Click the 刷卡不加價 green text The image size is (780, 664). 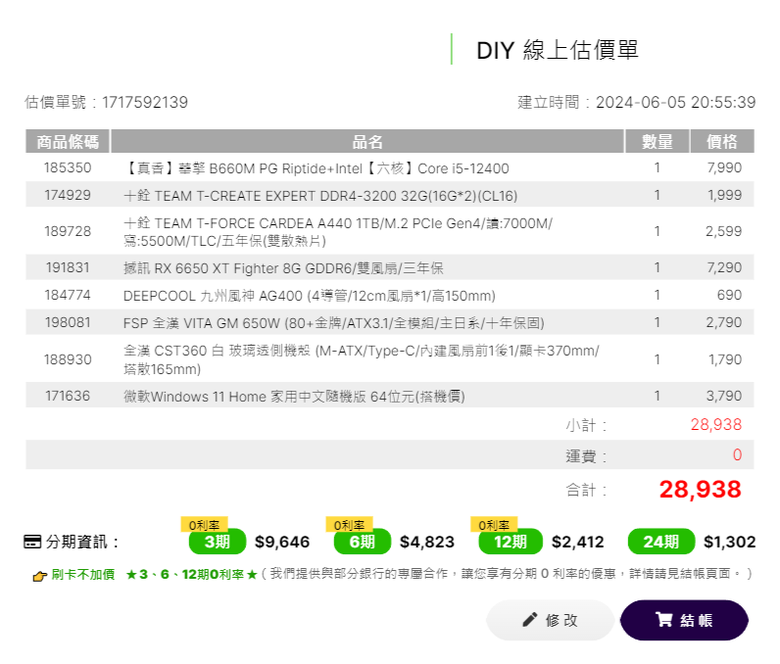coord(83,574)
